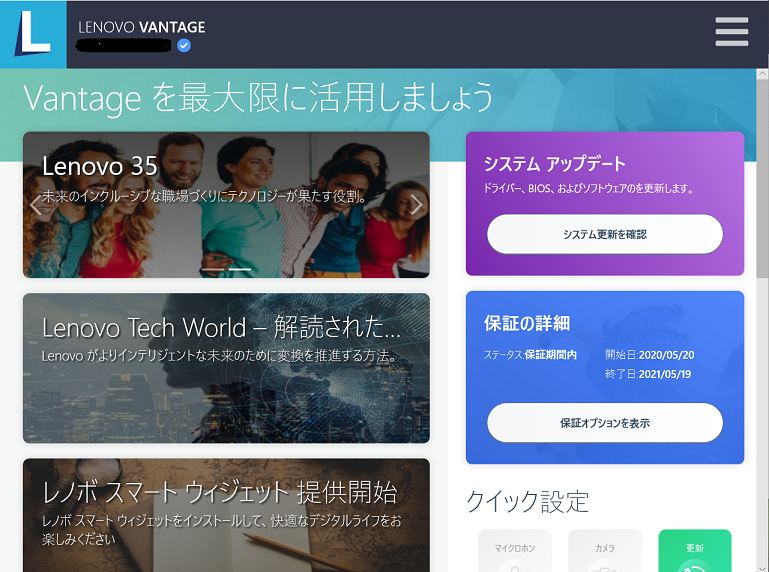Click クイック設定 heading
The height and width of the screenshot is (572, 769).
click(x=527, y=501)
